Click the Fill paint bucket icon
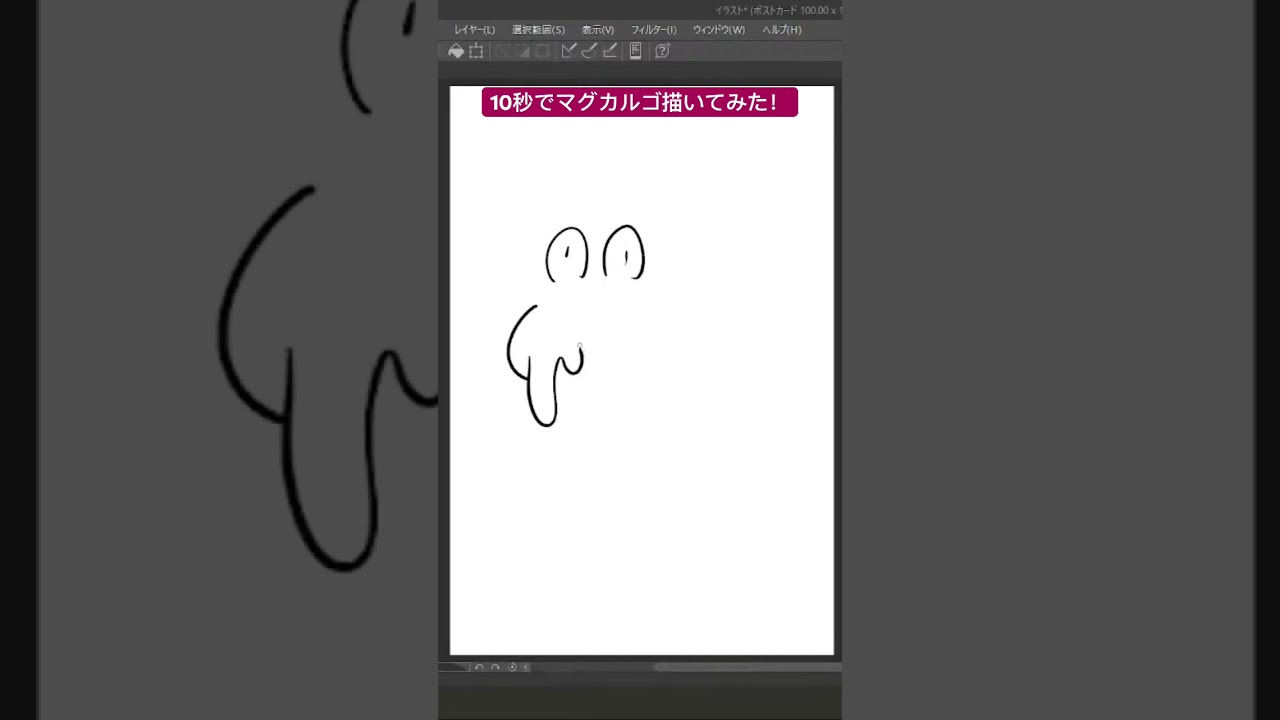The image size is (1280, 720). coord(456,51)
